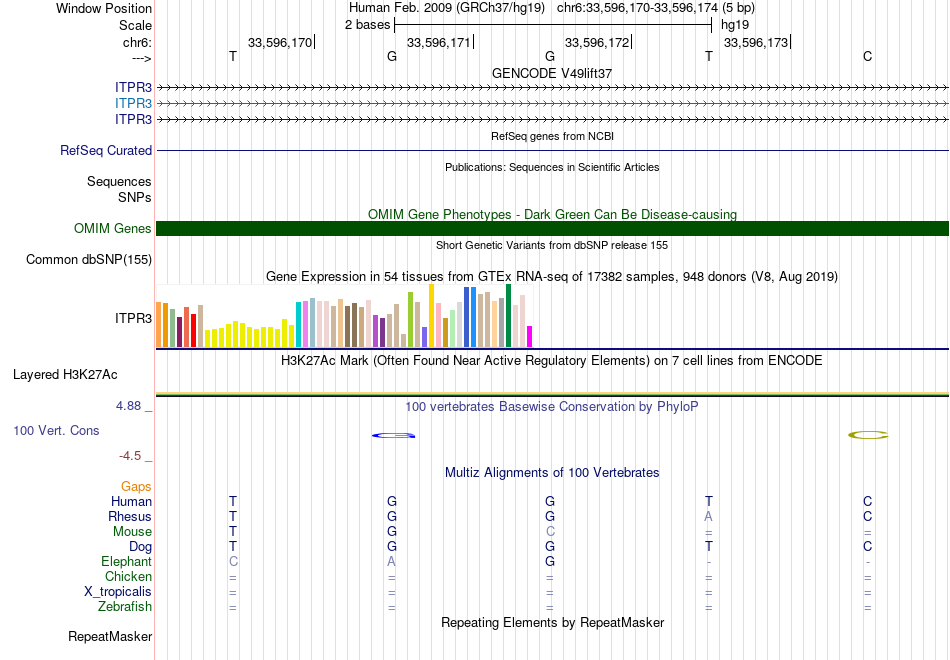Click the light blue ITPR3 transcript label
The image size is (950, 660).
[x=133, y=103]
